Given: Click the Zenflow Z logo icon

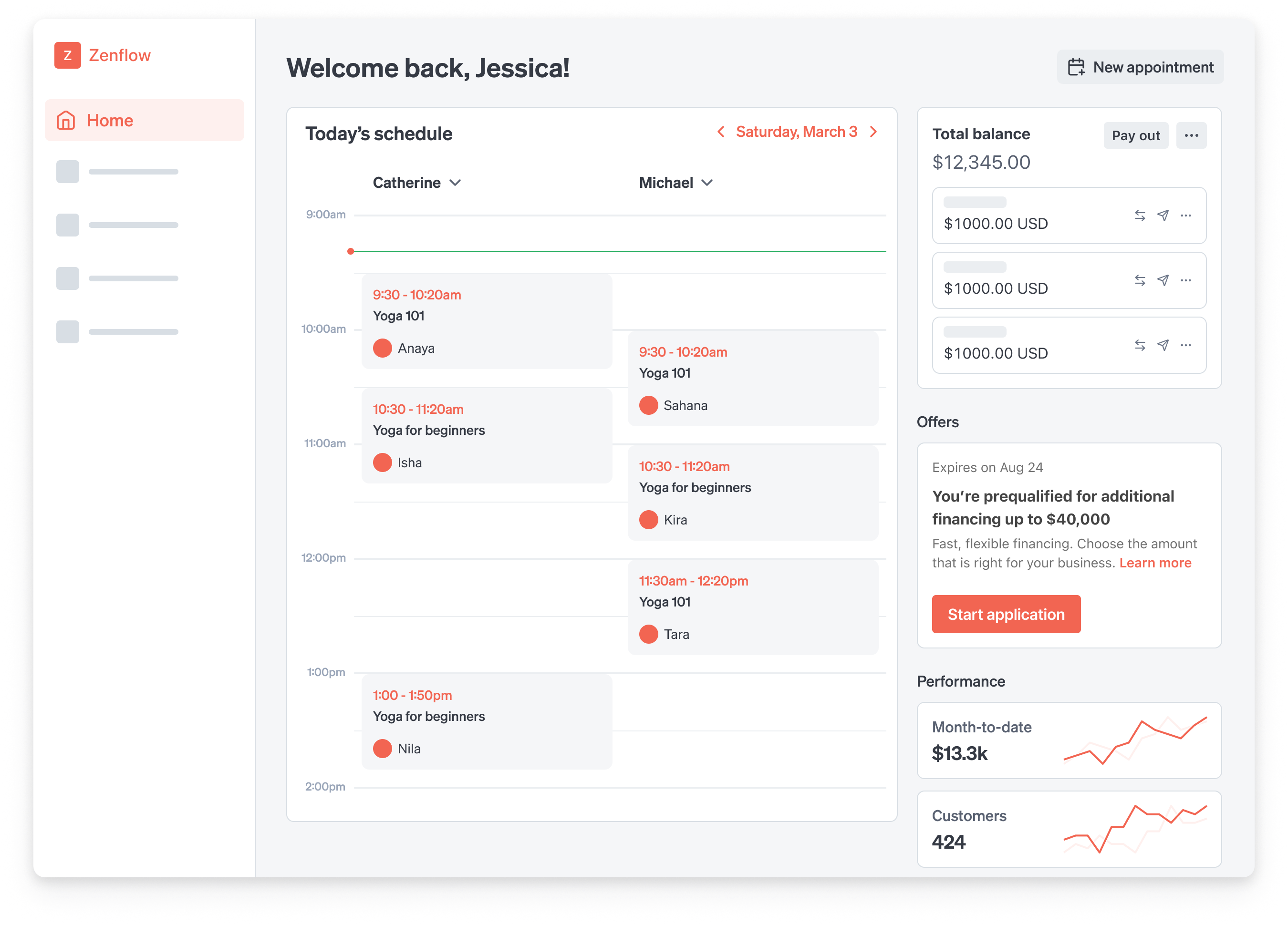Looking at the screenshot, I should (x=68, y=55).
